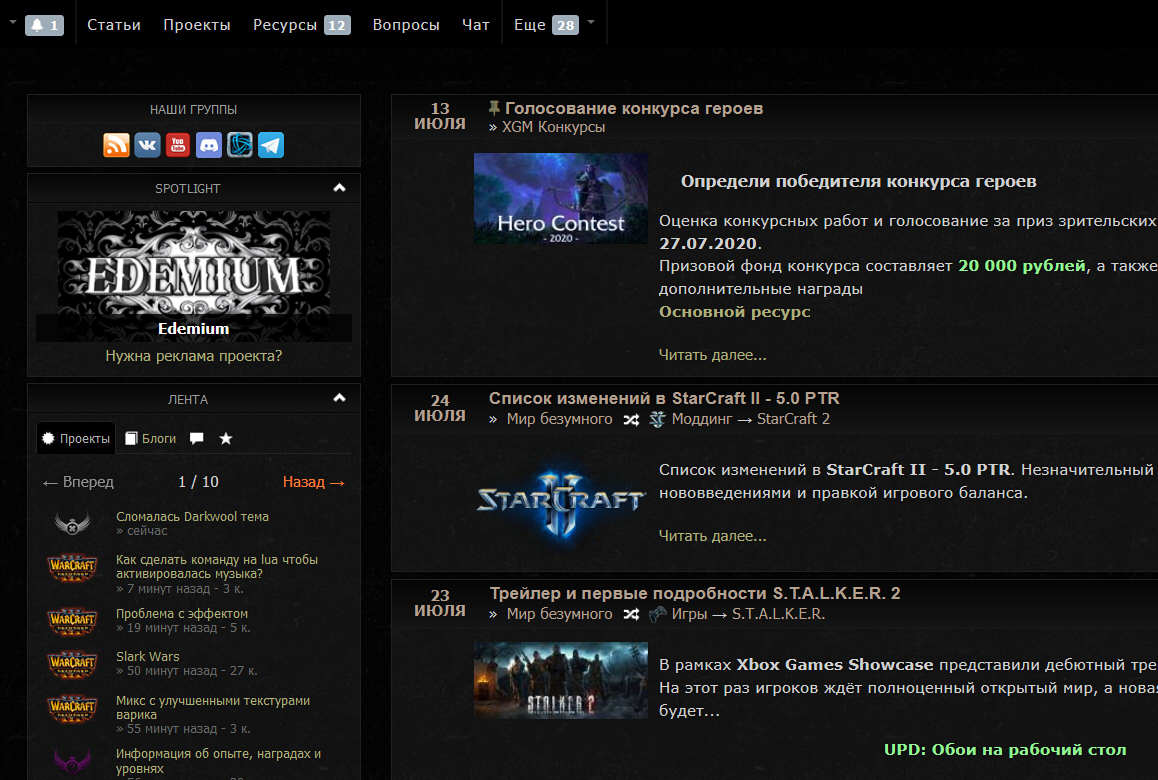Open the Вопросы menu
The height and width of the screenshot is (780, 1158).
click(x=406, y=25)
